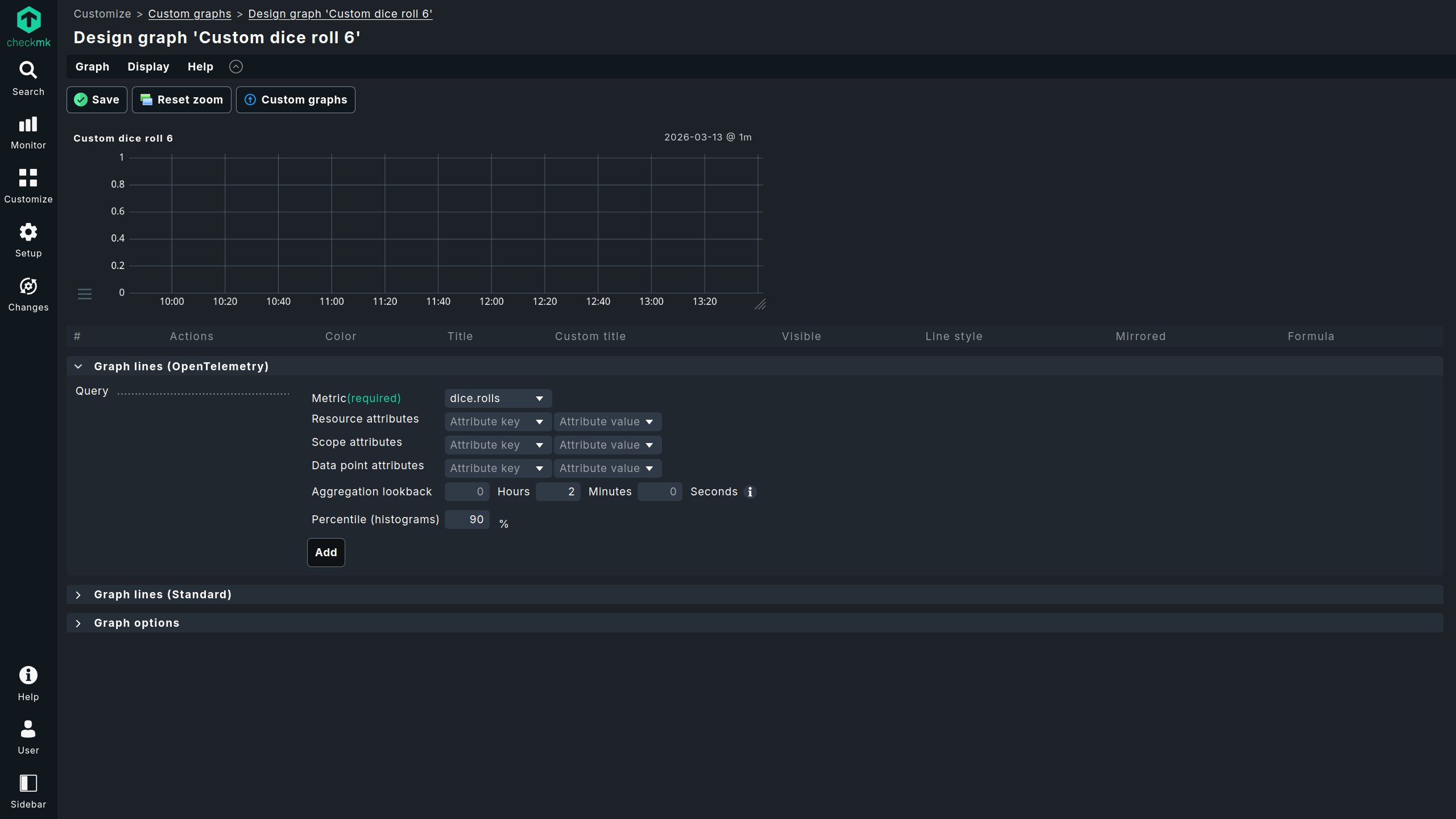The image size is (1456, 819).
Task: Click the User profile icon
Action: click(28, 729)
